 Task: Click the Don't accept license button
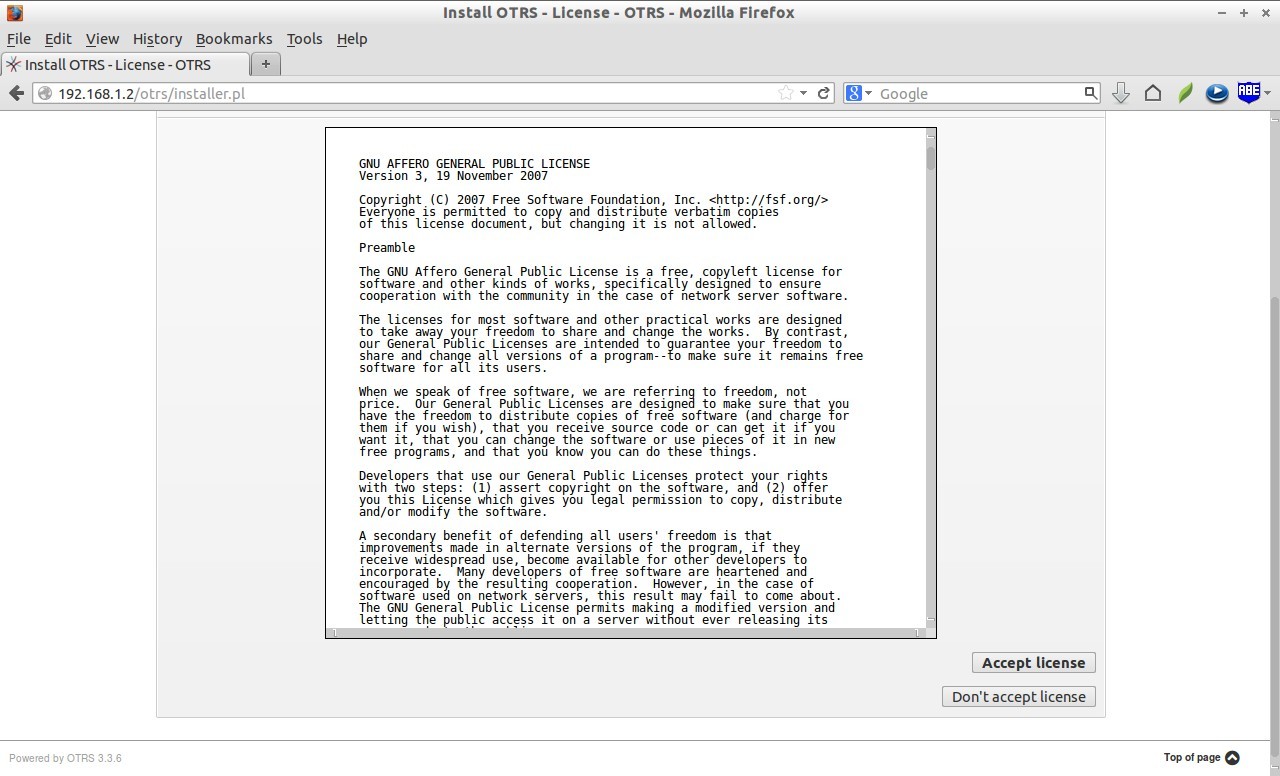pyautogui.click(x=1019, y=697)
